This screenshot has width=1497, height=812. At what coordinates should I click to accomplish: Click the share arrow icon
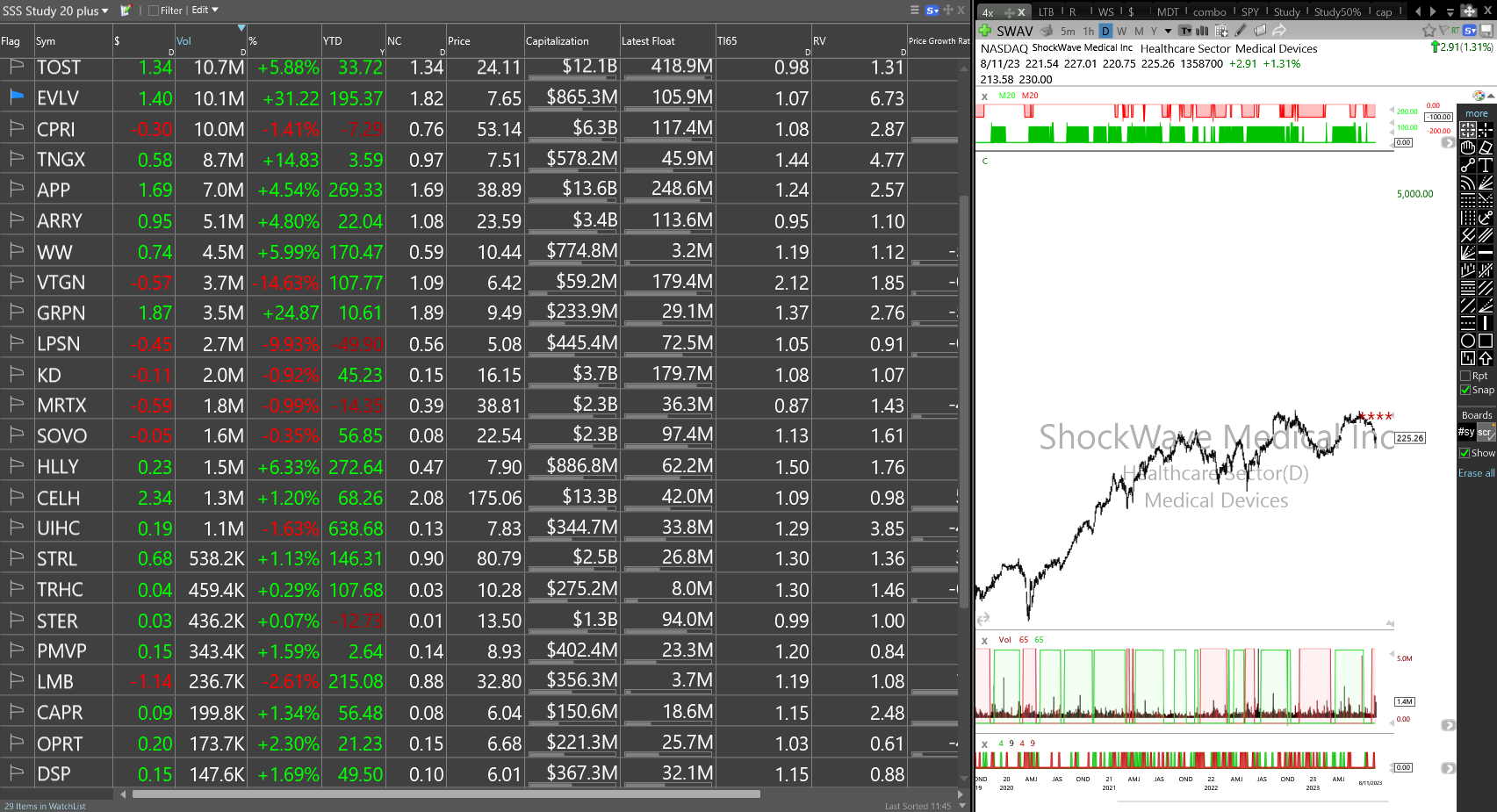[1279, 31]
